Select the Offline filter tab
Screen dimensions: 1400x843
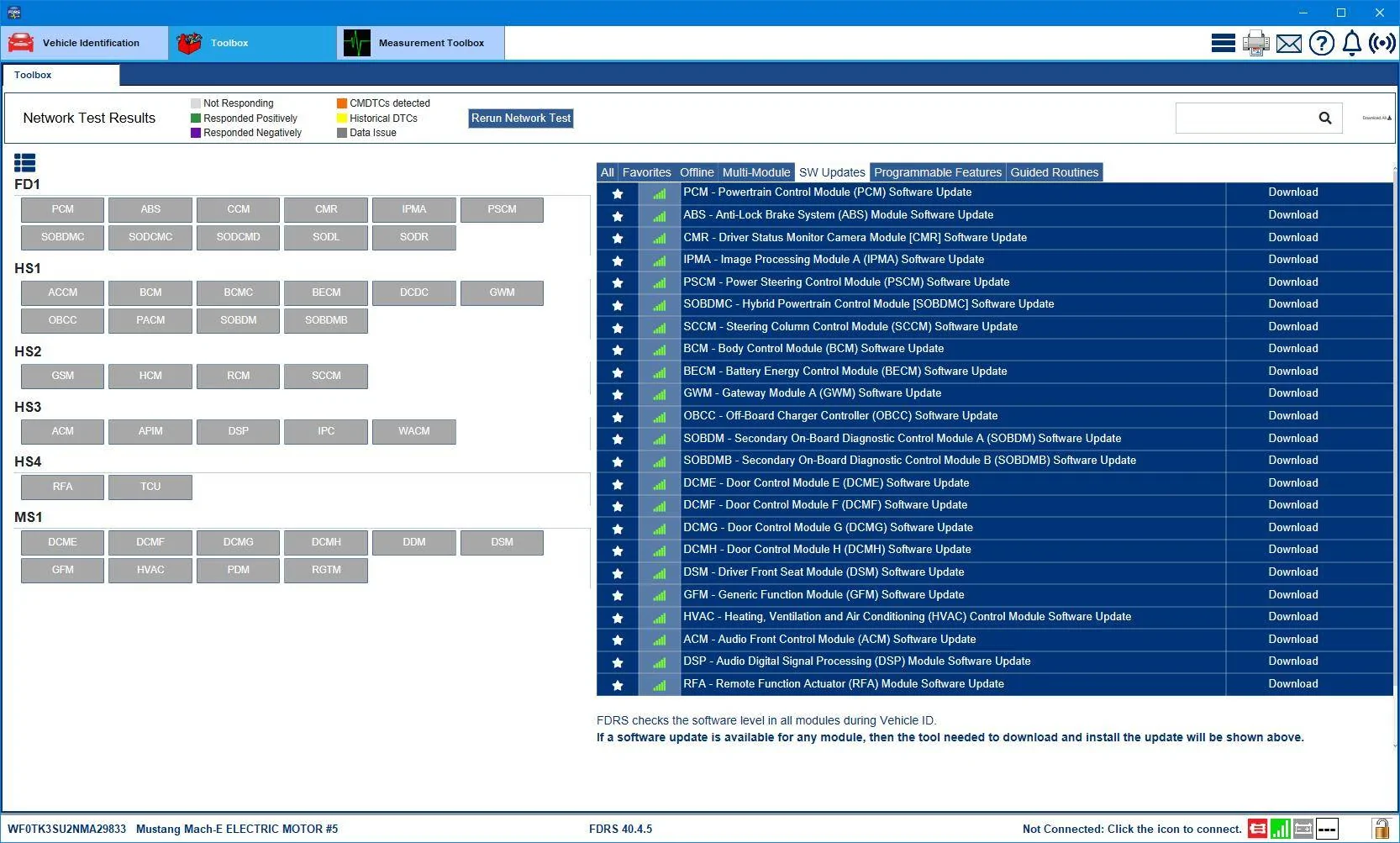coord(697,172)
